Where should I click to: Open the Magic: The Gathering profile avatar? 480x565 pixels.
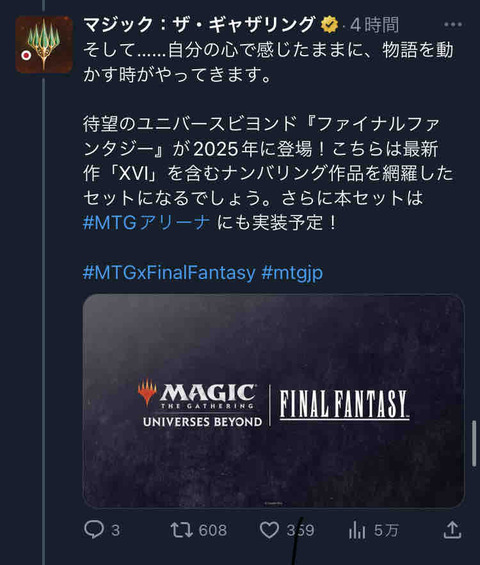[x=44, y=45]
